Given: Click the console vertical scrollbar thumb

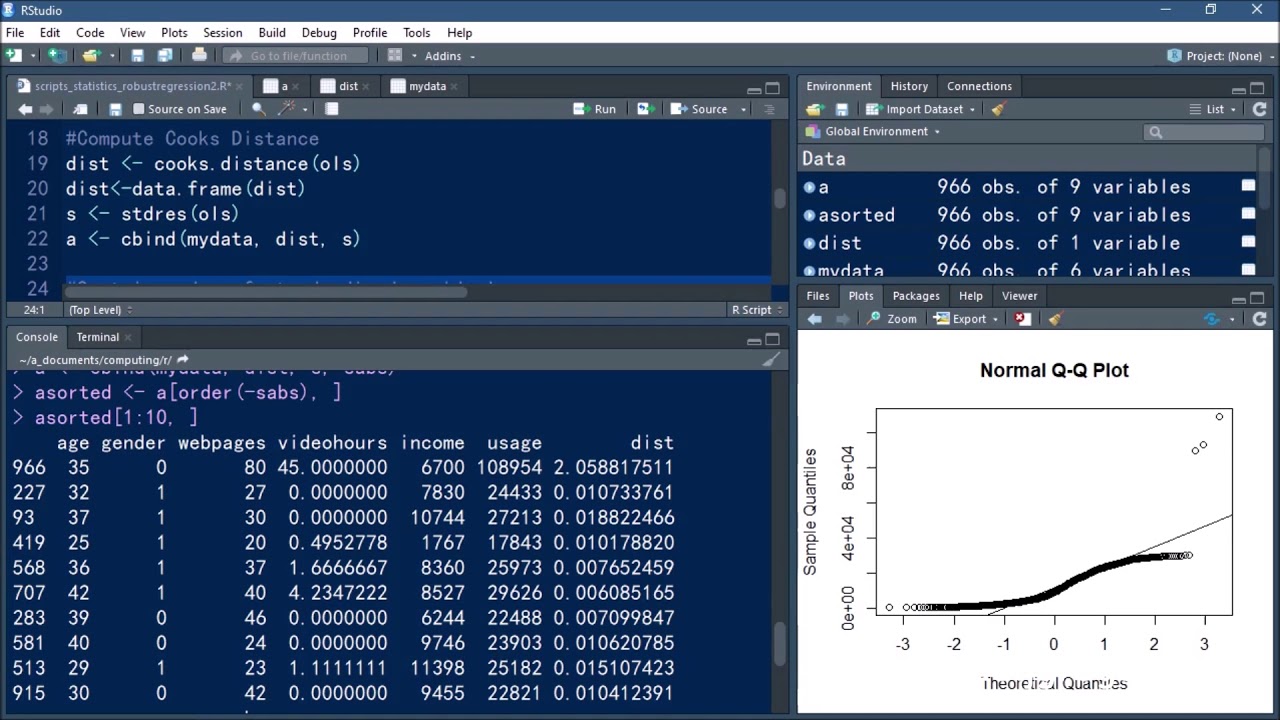Looking at the screenshot, I should 779,645.
